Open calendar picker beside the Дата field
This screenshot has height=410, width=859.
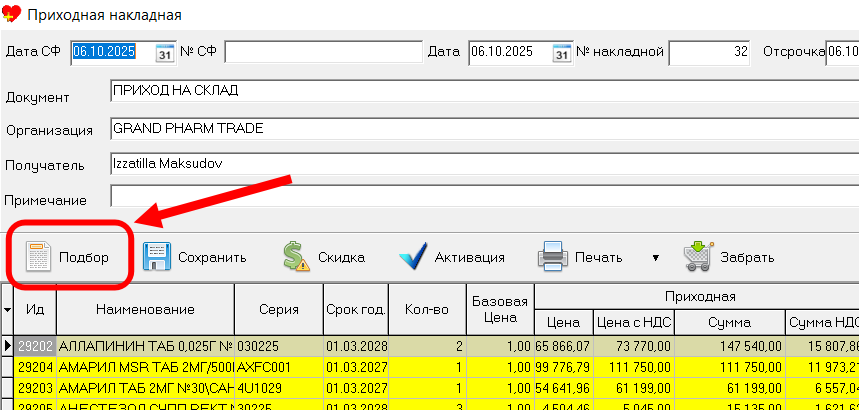point(562,53)
